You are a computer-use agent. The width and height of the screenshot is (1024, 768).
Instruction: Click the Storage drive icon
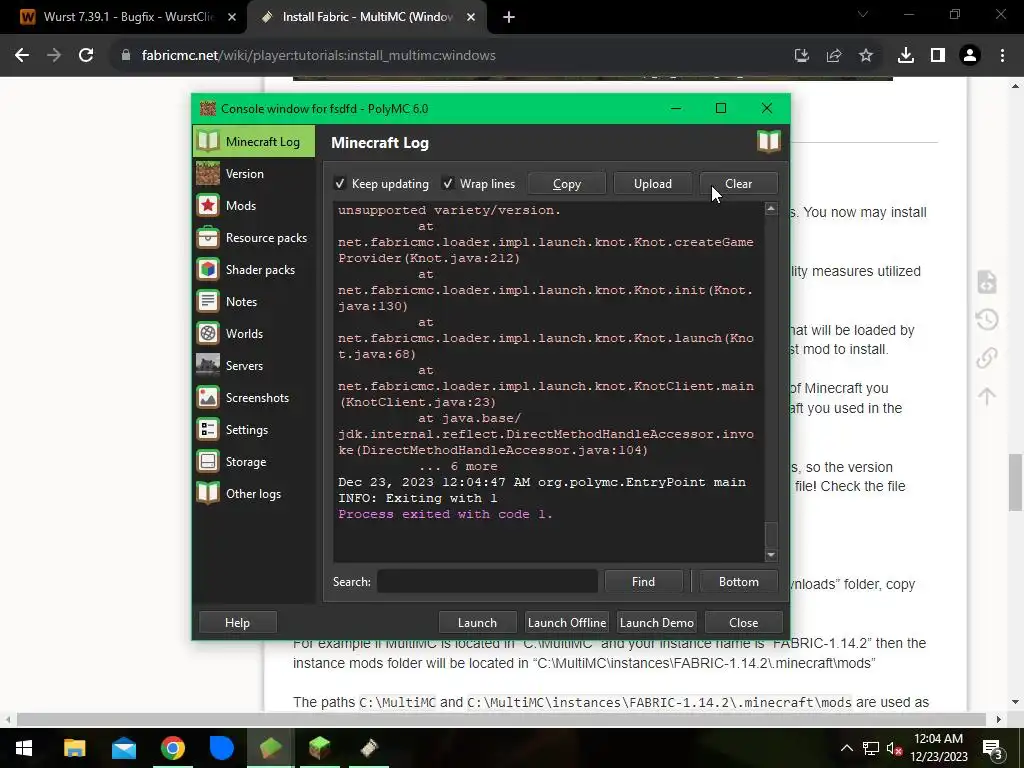(208, 462)
